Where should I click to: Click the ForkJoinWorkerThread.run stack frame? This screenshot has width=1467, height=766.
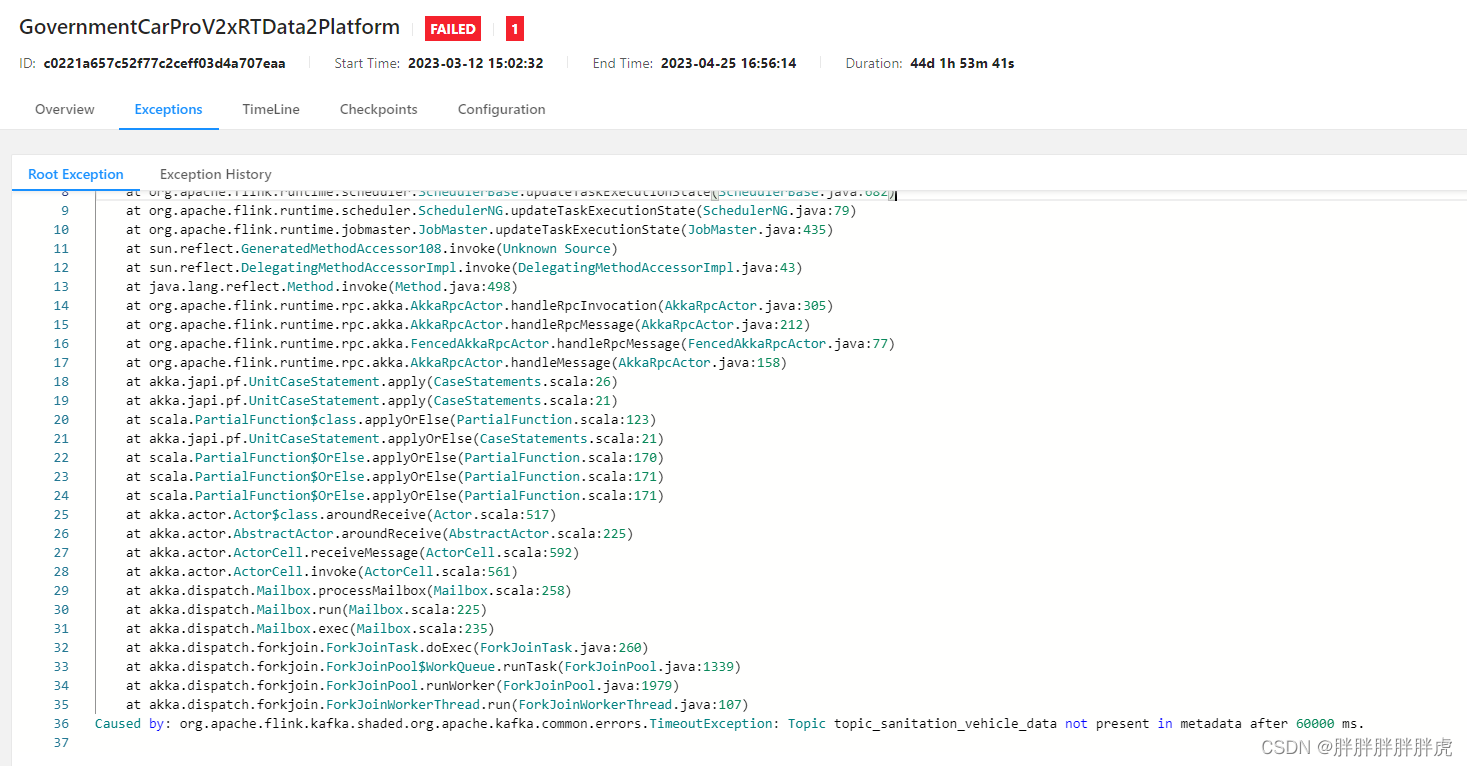pos(437,705)
